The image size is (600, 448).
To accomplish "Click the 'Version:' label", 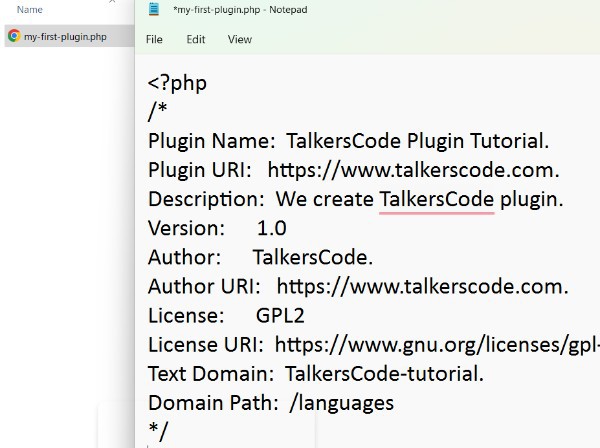I will (x=186, y=228).
